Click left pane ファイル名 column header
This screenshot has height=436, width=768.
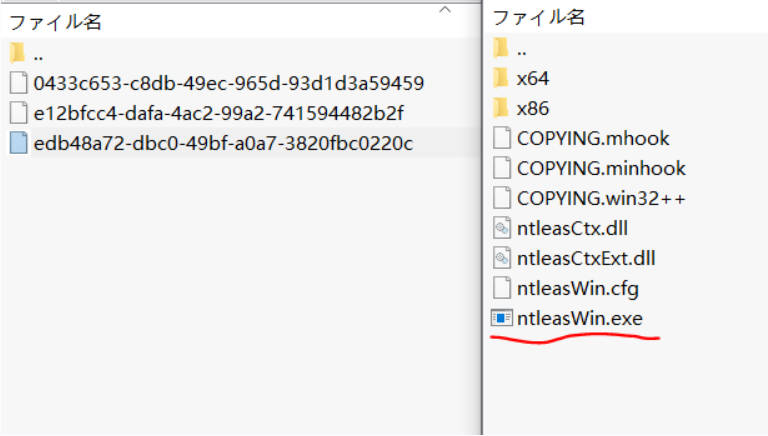point(60,22)
